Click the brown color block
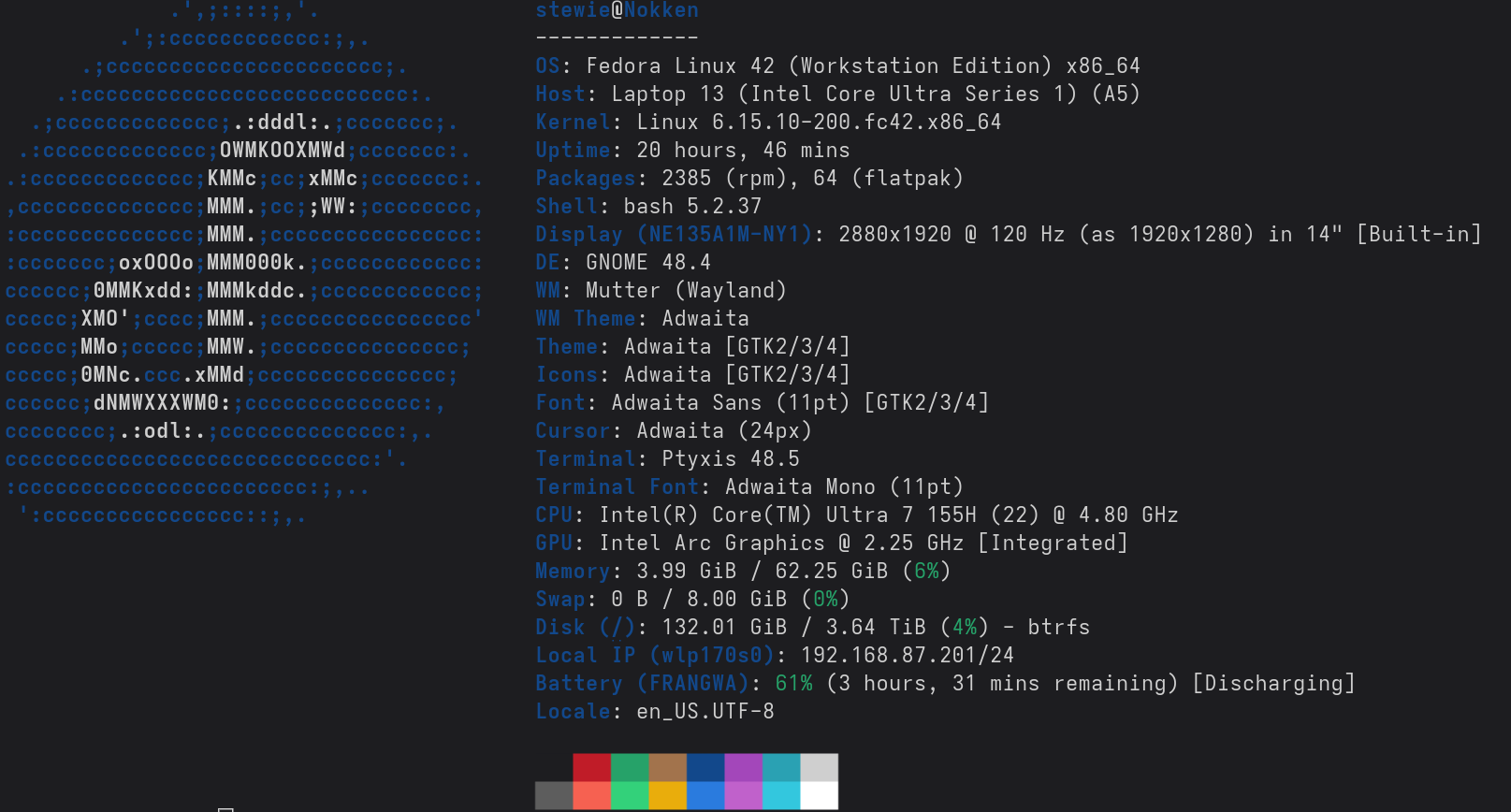 [667, 767]
